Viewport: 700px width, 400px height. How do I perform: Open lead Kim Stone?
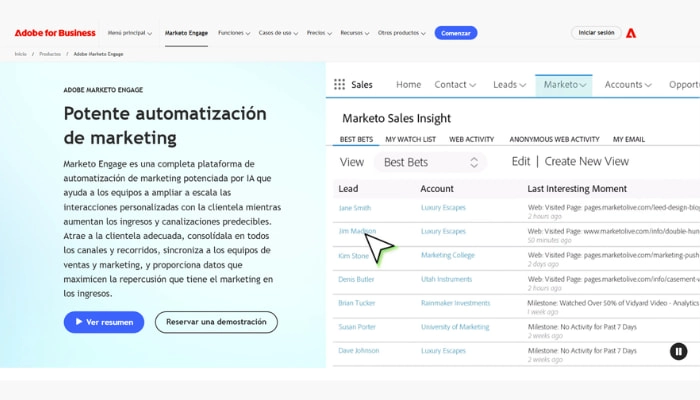(354, 256)
